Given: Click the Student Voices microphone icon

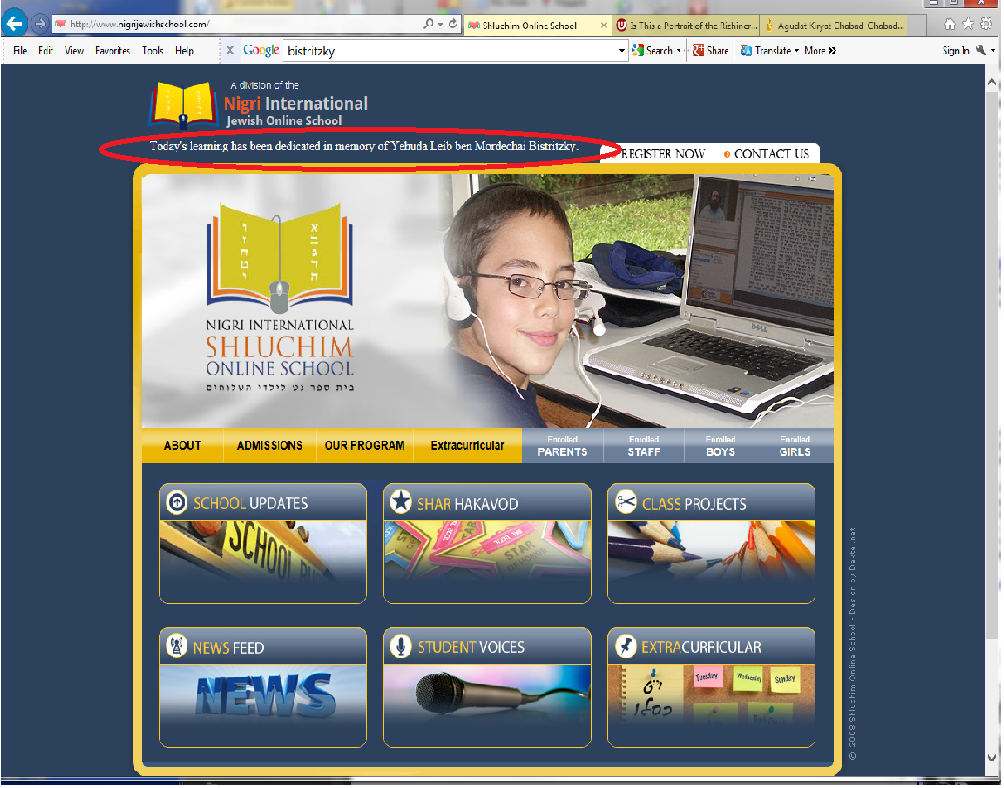Looking at the screenshot, I should coord(401,647).
